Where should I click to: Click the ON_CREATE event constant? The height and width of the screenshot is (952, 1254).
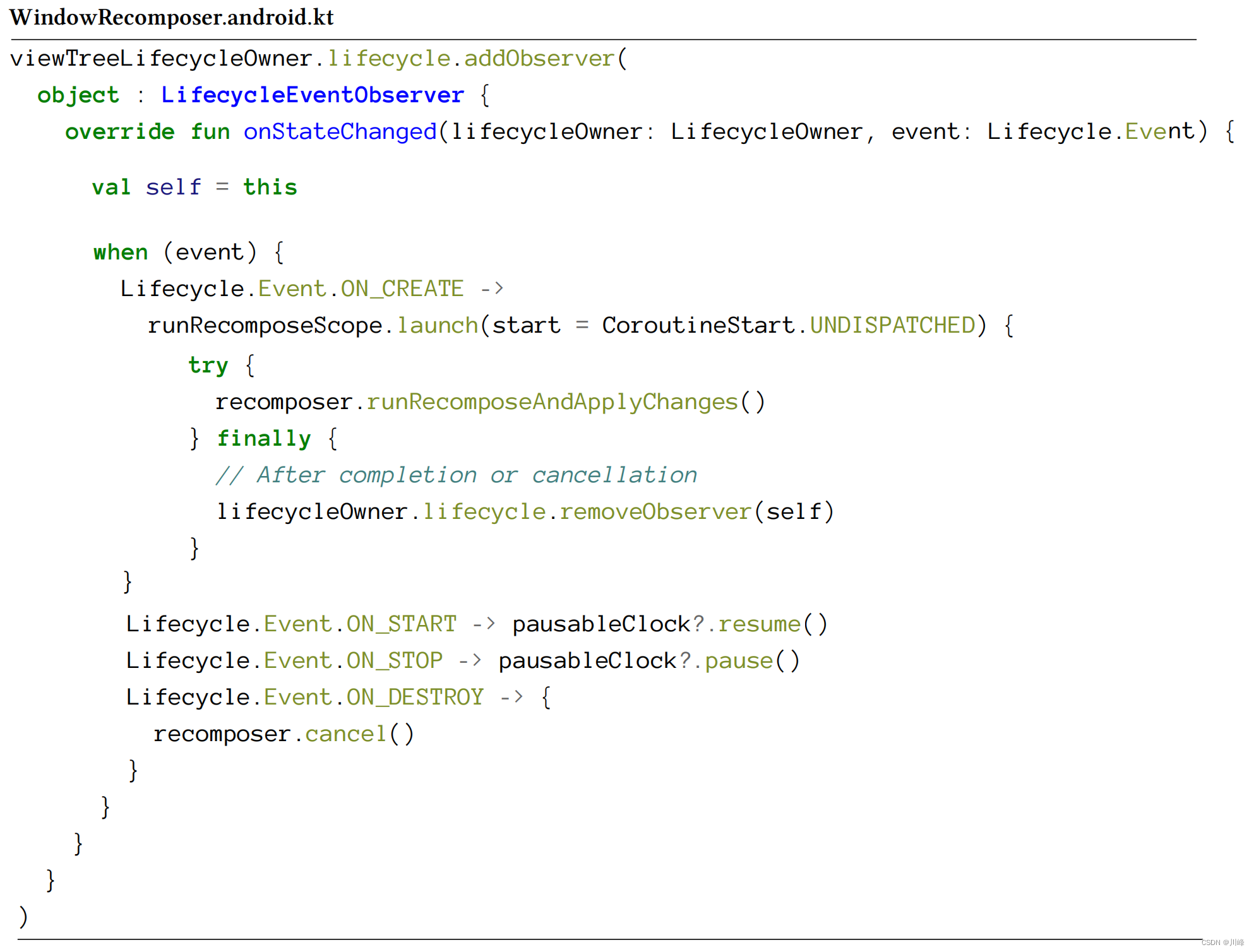tap(402, 289)
